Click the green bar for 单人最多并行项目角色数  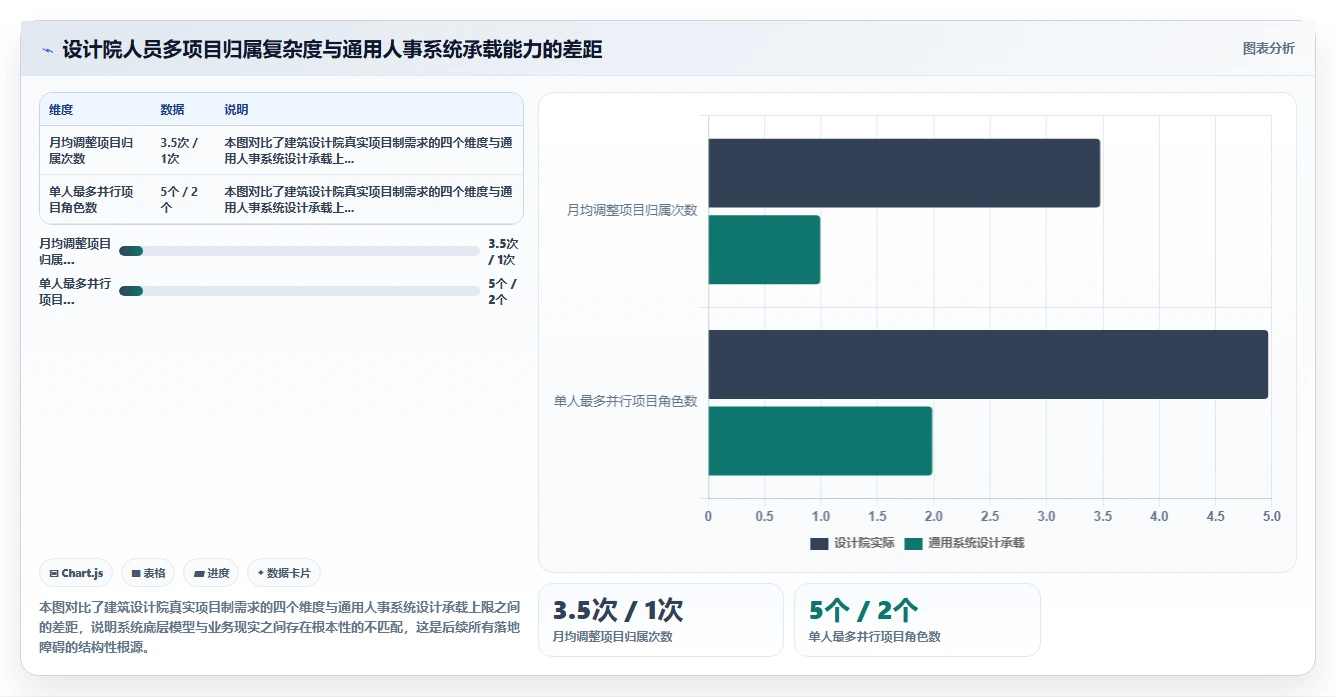[x=820, y=441]
